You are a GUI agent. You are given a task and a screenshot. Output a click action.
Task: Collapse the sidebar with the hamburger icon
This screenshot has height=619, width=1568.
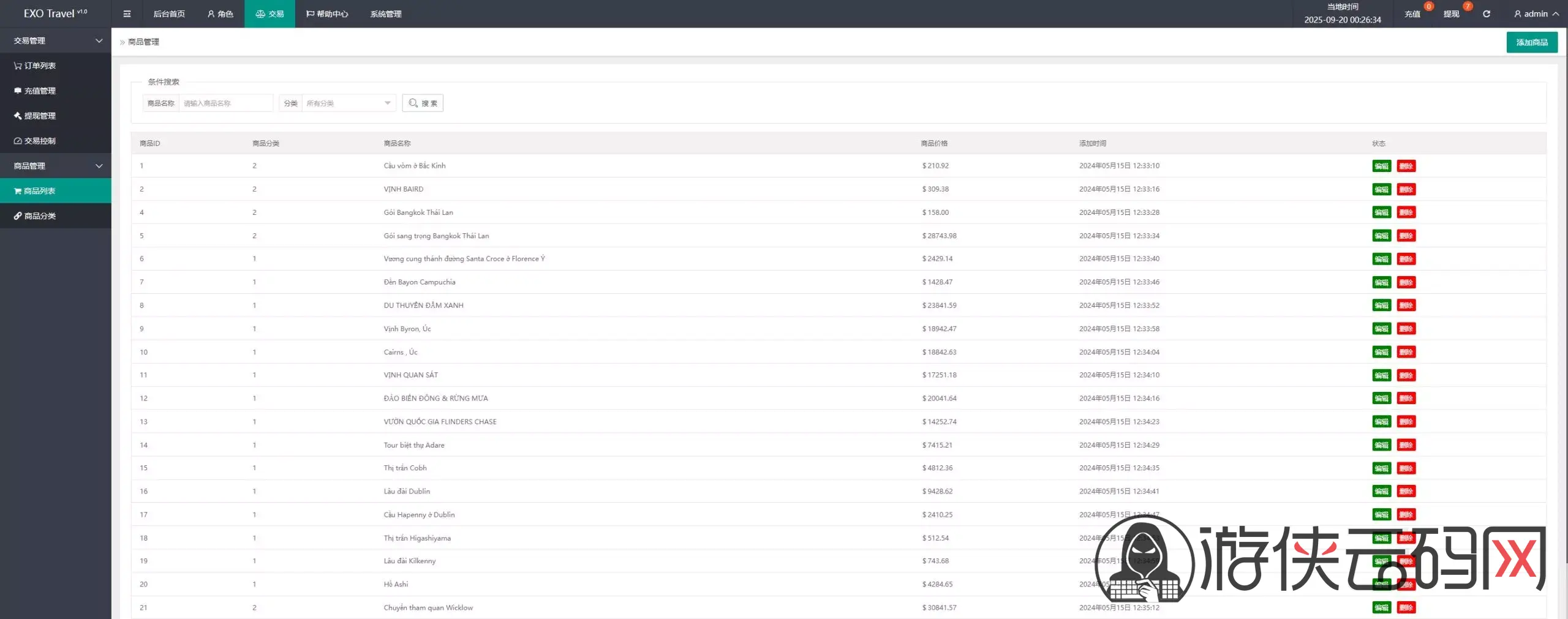127,14
